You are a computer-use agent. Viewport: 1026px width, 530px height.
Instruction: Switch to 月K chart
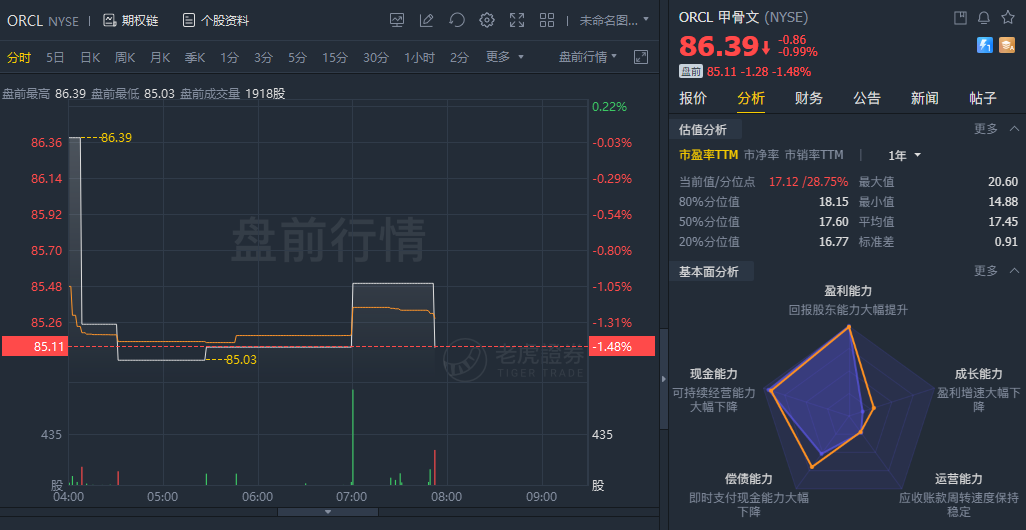(160, 58)
